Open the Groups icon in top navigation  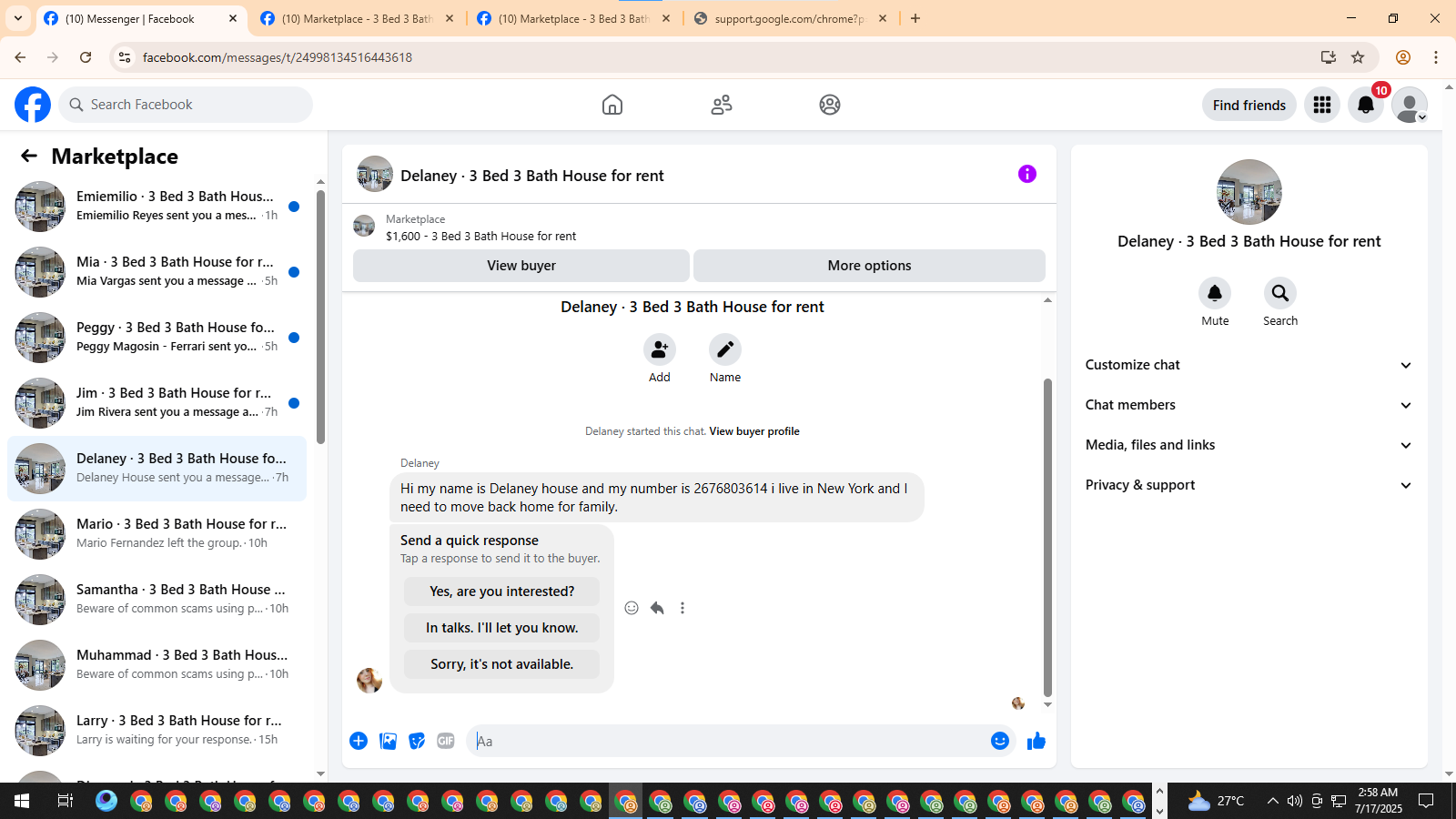(830, 105)
